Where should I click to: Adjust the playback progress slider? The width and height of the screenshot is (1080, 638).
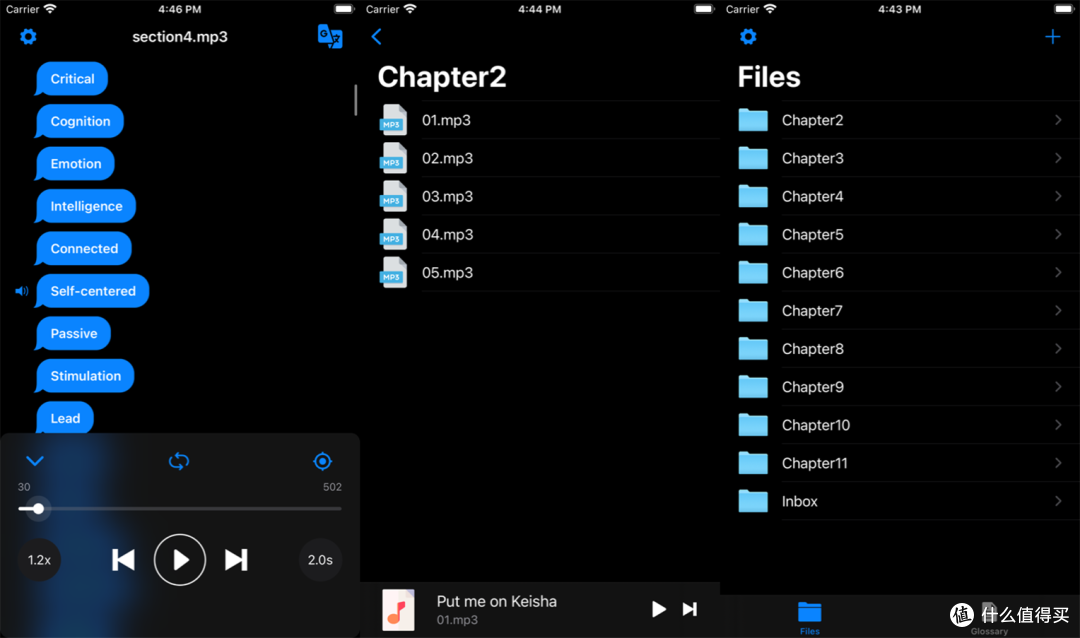[x=180, y=509]
